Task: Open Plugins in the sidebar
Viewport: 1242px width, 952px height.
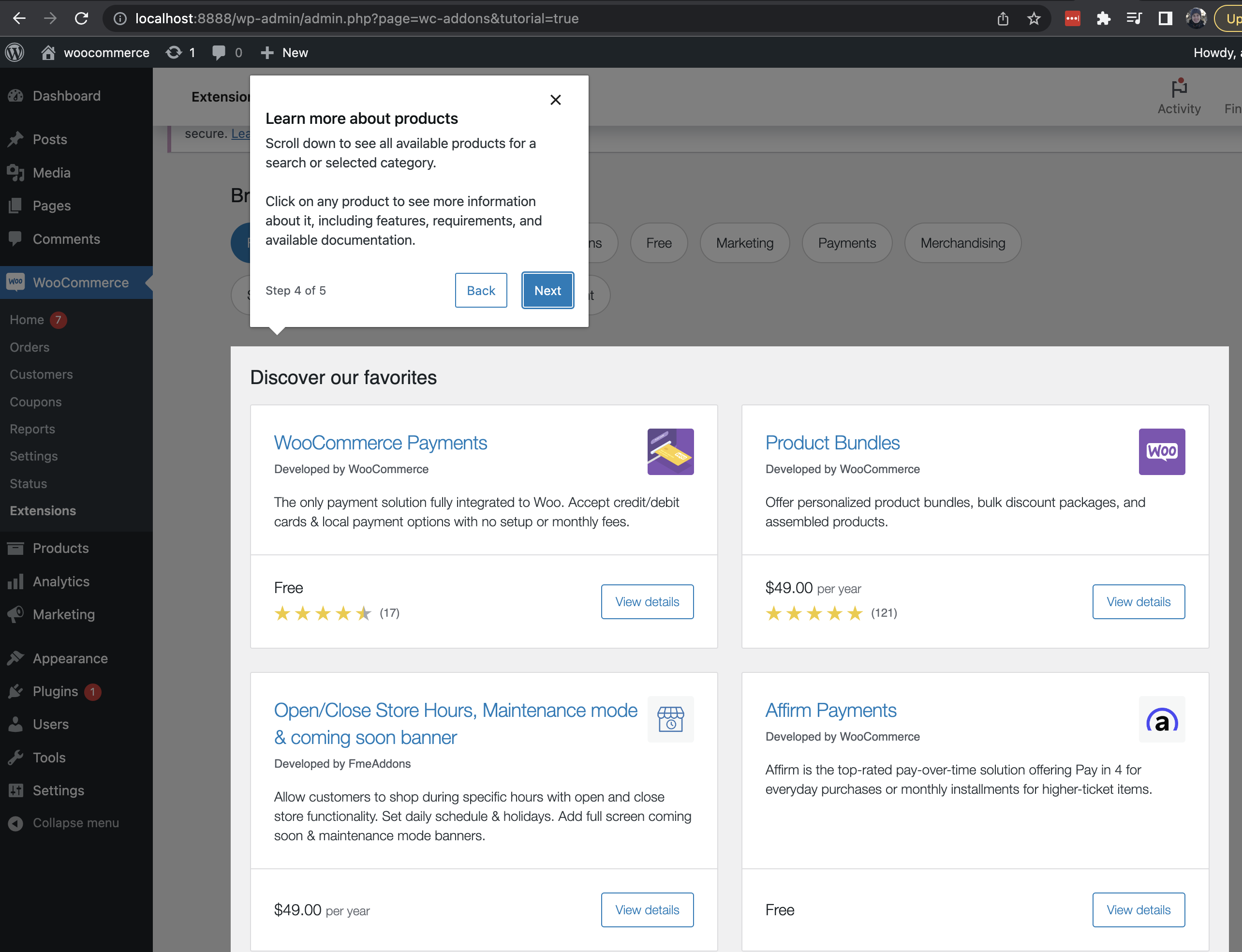Action: point(76,691)
